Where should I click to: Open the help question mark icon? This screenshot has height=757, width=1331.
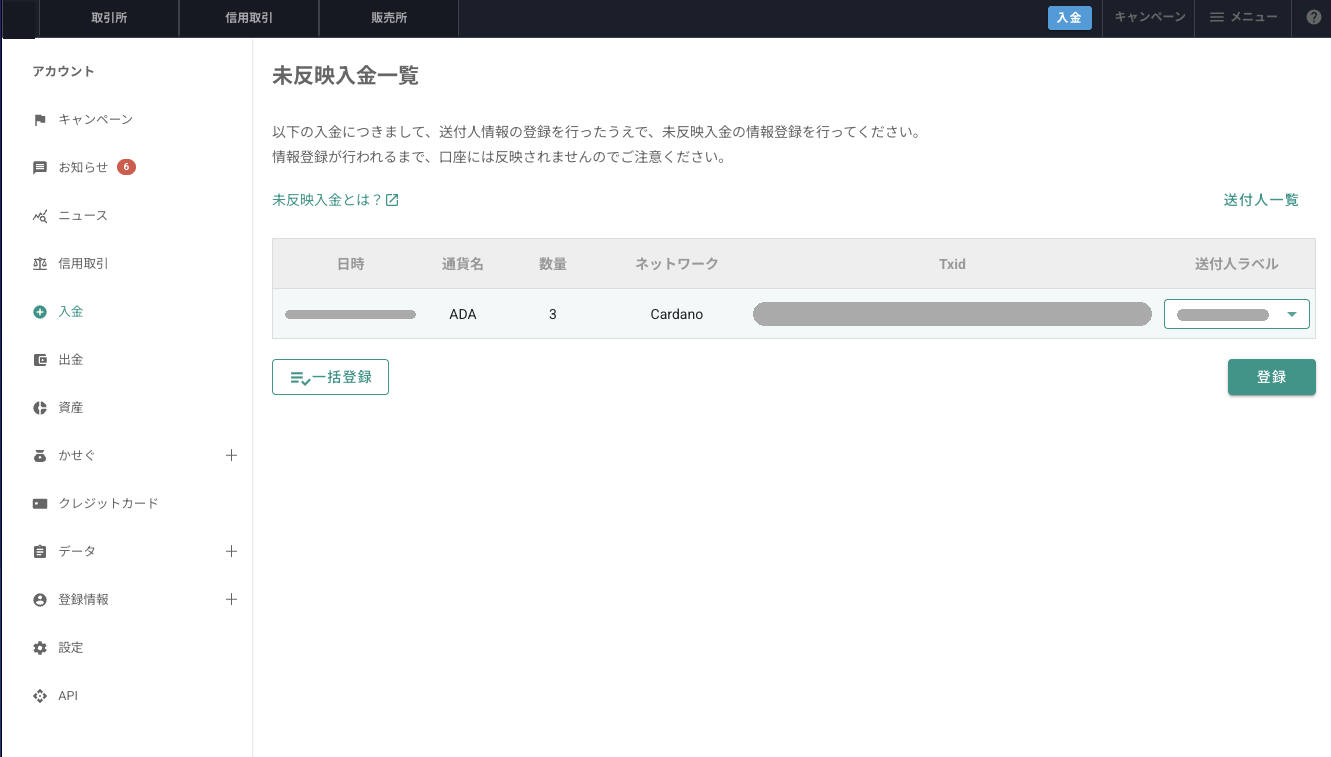point(1314,17)
